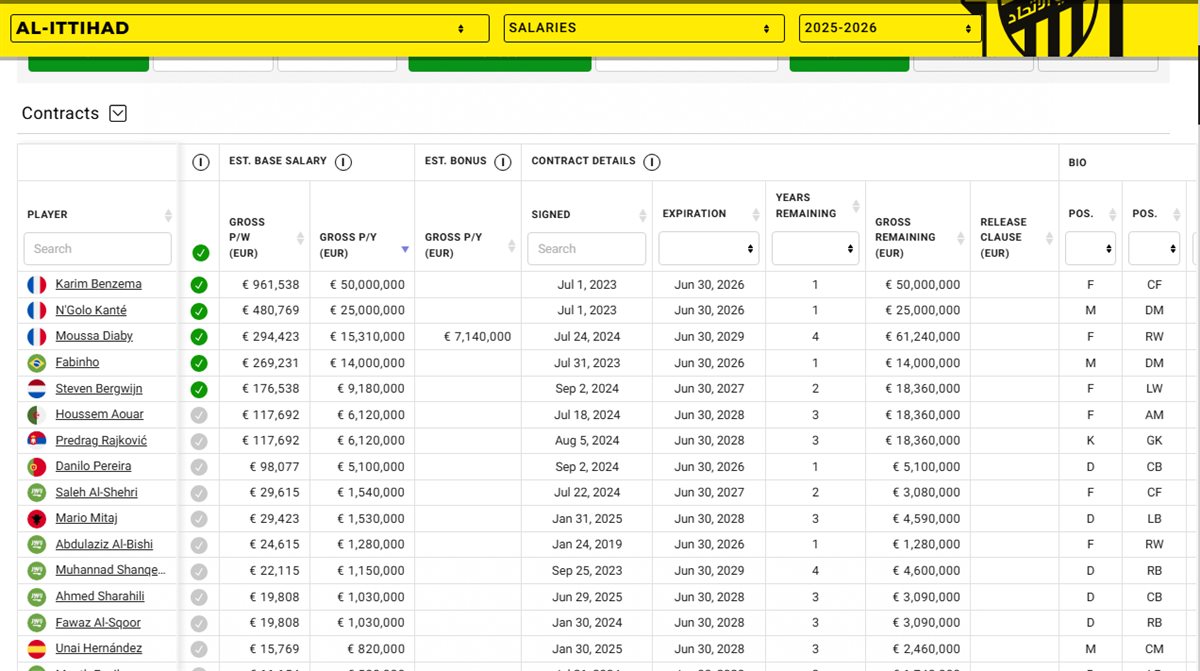This screenshot has height=671, width=1200.
Task: Click the Player search input field
Action: 97,249
